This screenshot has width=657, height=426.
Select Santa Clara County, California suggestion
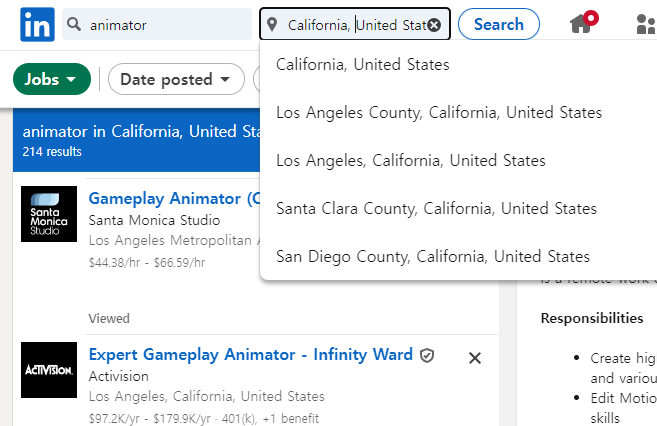(x=436, y=209)
